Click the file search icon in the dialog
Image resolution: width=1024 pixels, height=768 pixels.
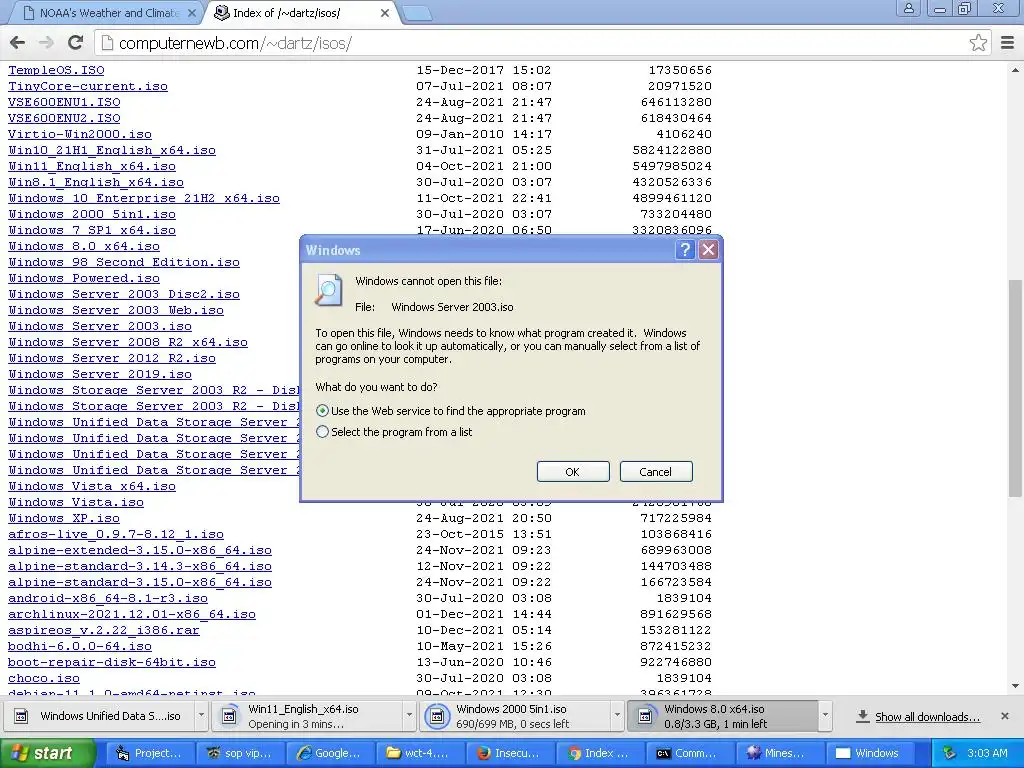click(328, 290)
